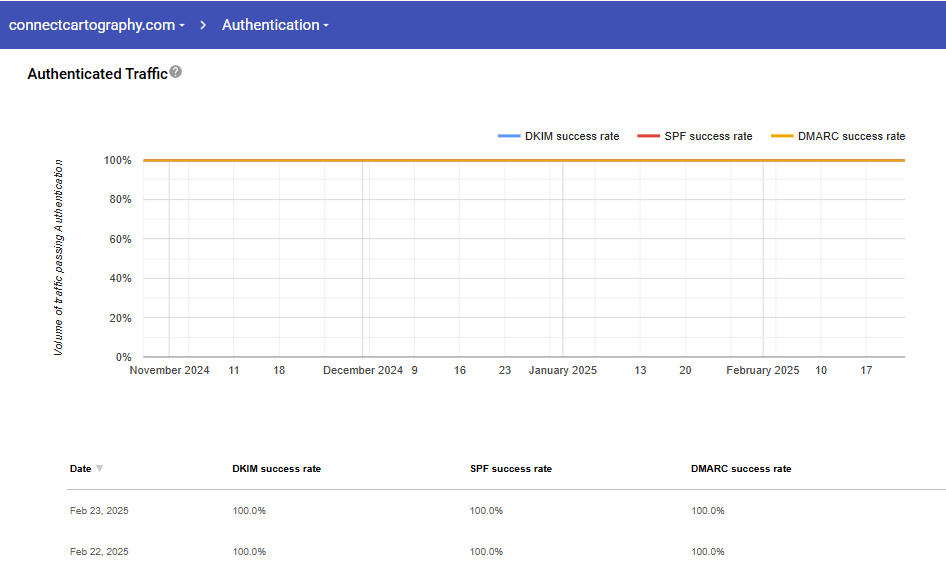Toggle the DKIM success rate legend label
The image size is (946, 565).
[x=572, y=136]
